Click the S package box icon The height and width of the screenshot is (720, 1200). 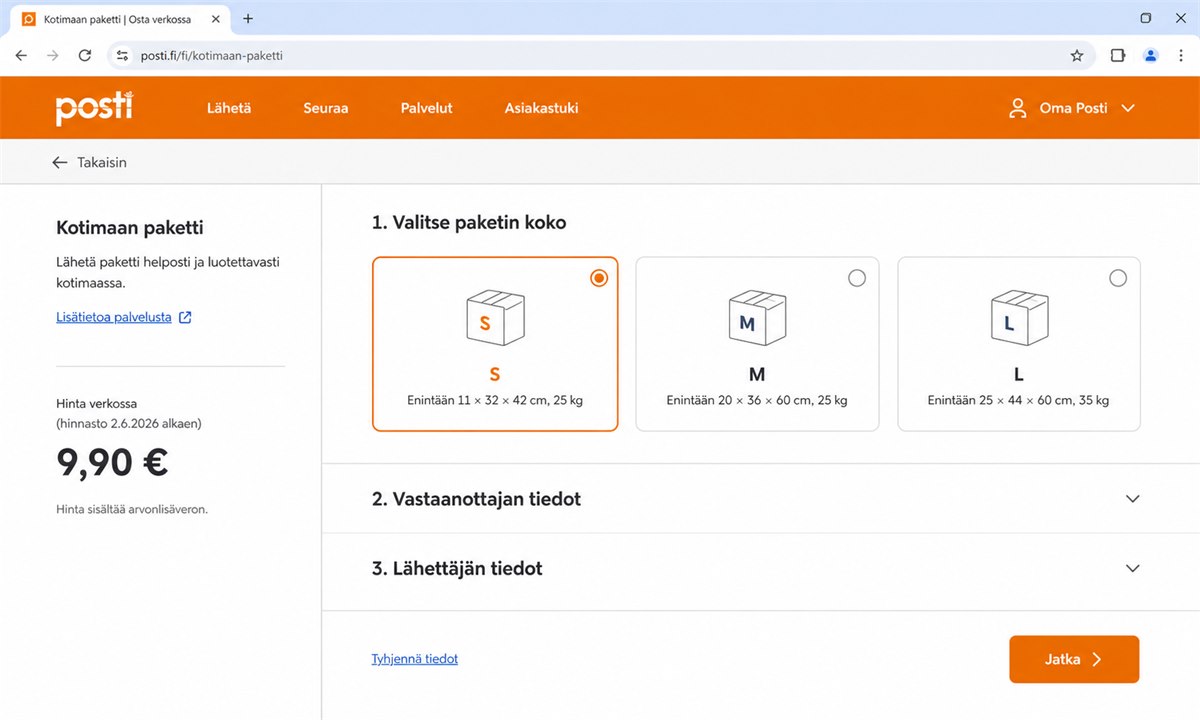click(x=495, y=320)
